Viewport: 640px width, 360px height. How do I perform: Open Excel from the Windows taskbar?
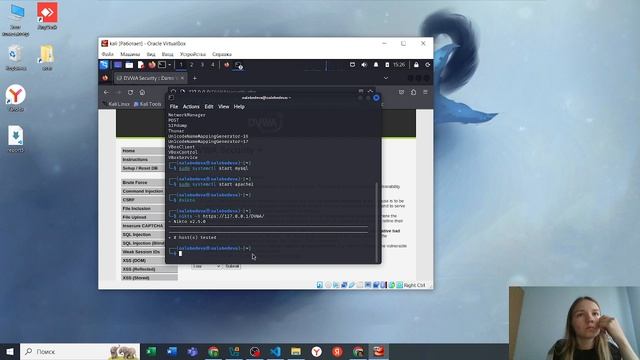[151, 351]
